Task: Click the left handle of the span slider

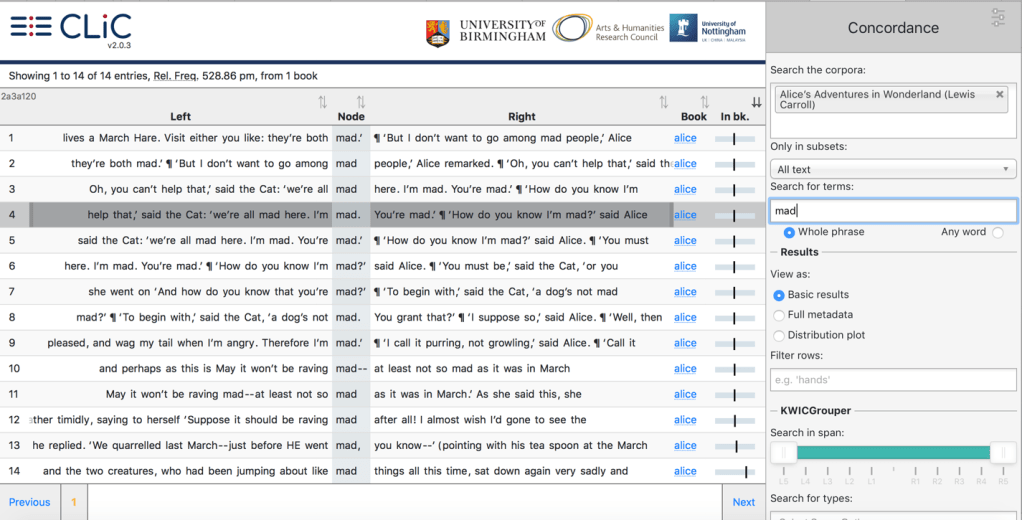Action: click(784, 452)
